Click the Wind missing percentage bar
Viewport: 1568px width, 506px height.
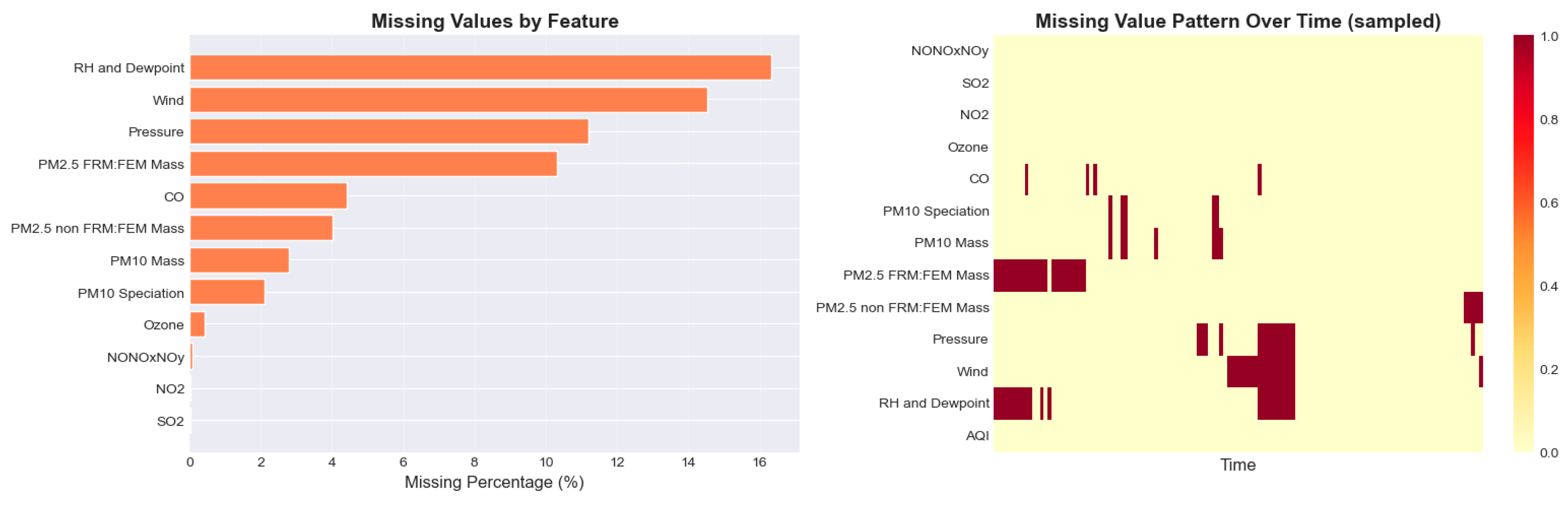pyautogui.click(x=449, y=100)
